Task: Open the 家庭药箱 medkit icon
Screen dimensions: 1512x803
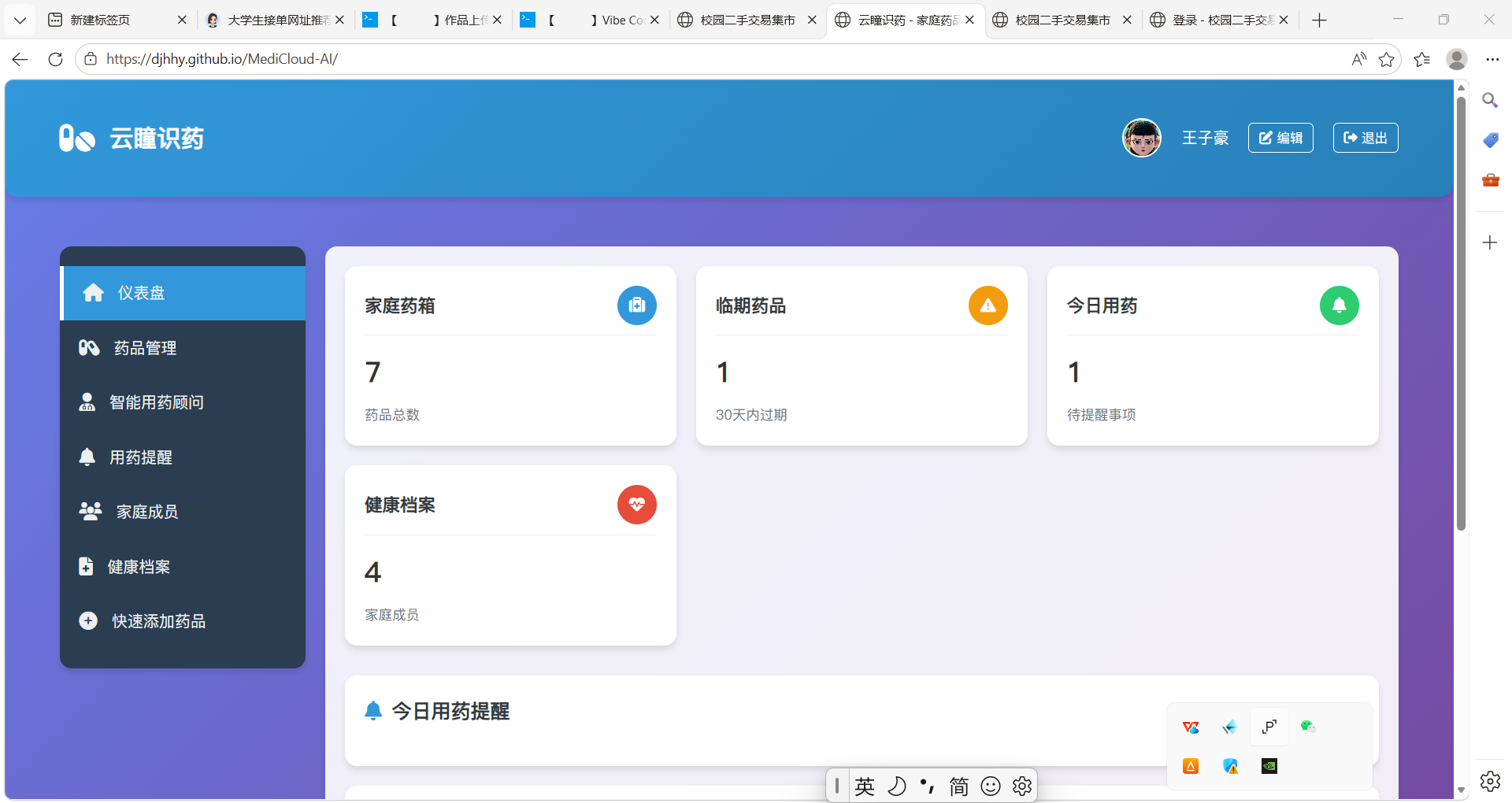Action: [636, 305]
